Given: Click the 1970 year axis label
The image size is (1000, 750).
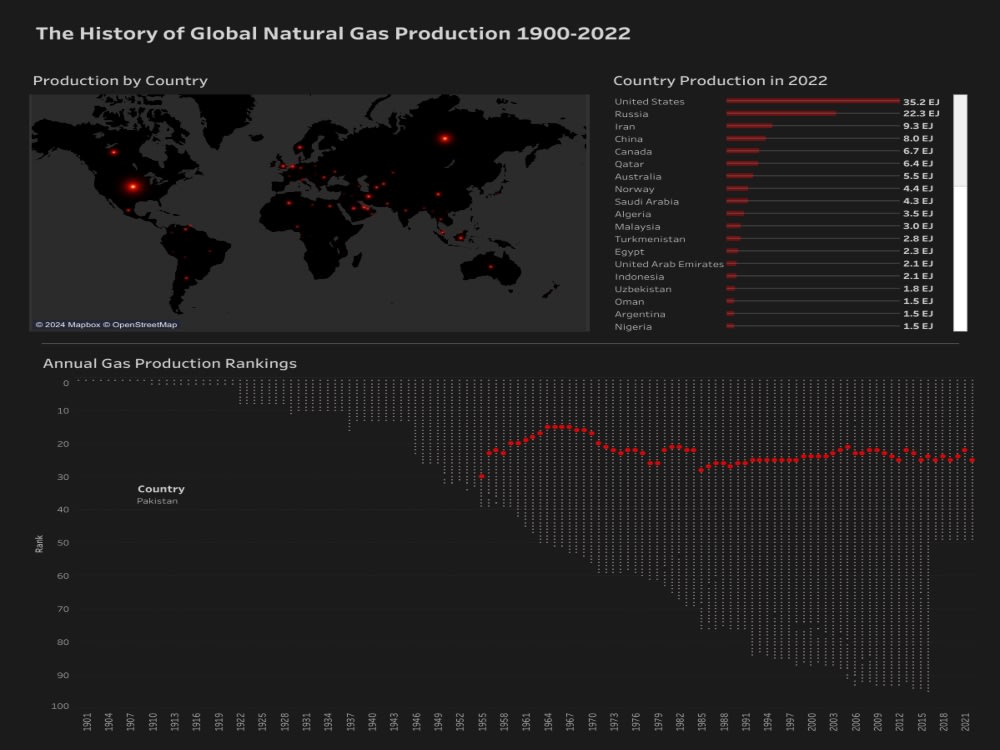Looking at the screenshot, I should (x=592, y=721).
